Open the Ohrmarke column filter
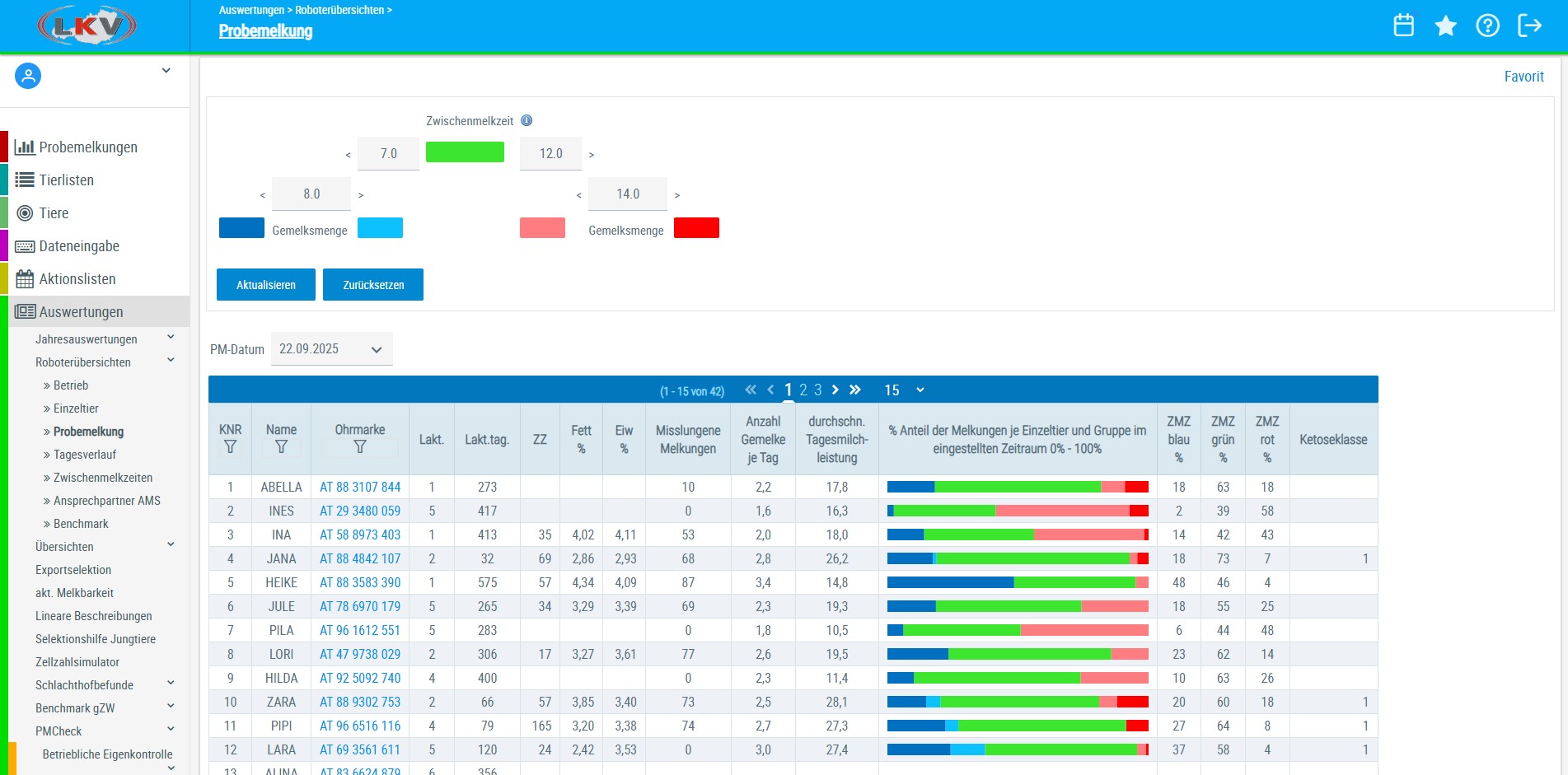 pyautogui.click(x=360, y=447)
